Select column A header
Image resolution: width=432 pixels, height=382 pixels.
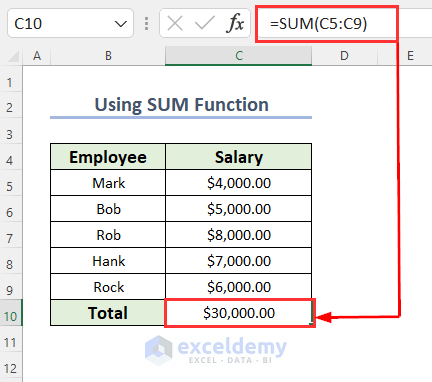[x=37, y=56]
